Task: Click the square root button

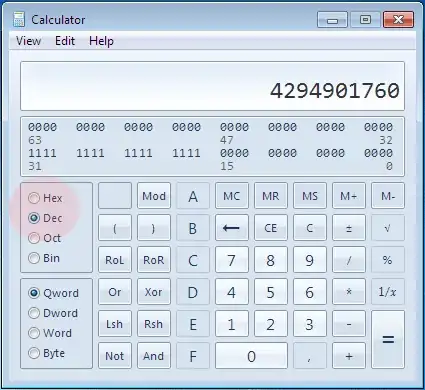Action: 388,228
